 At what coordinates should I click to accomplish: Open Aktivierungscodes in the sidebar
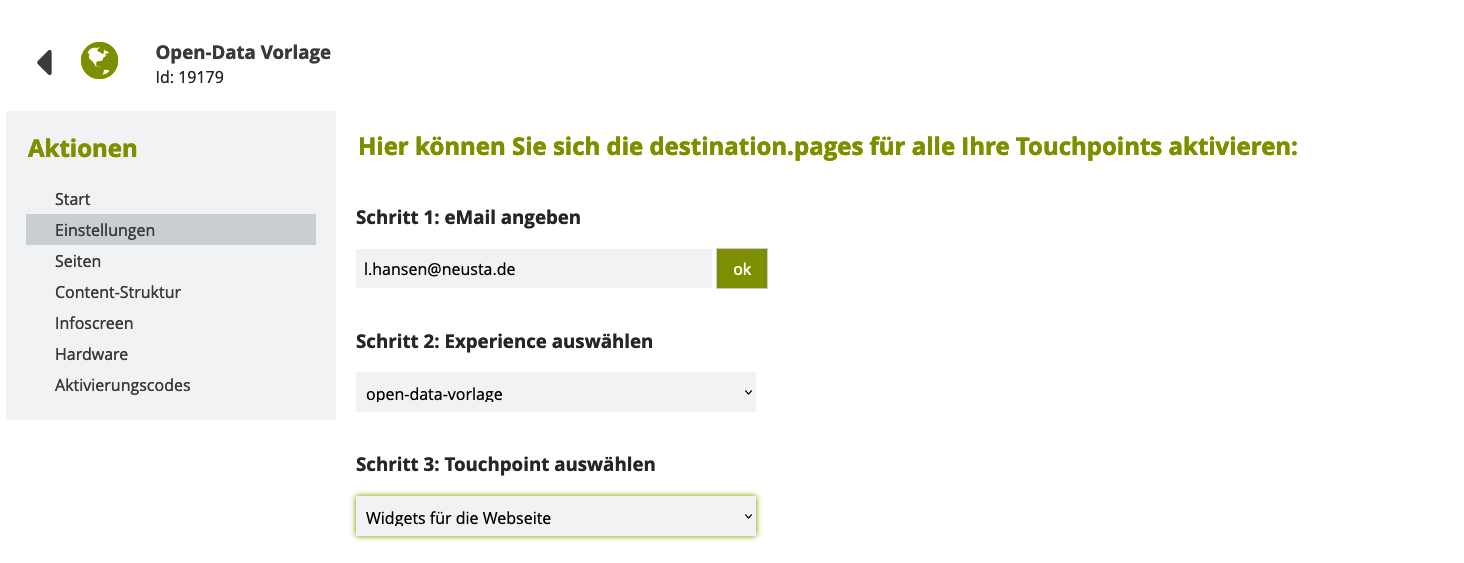(x=171, y=385)
